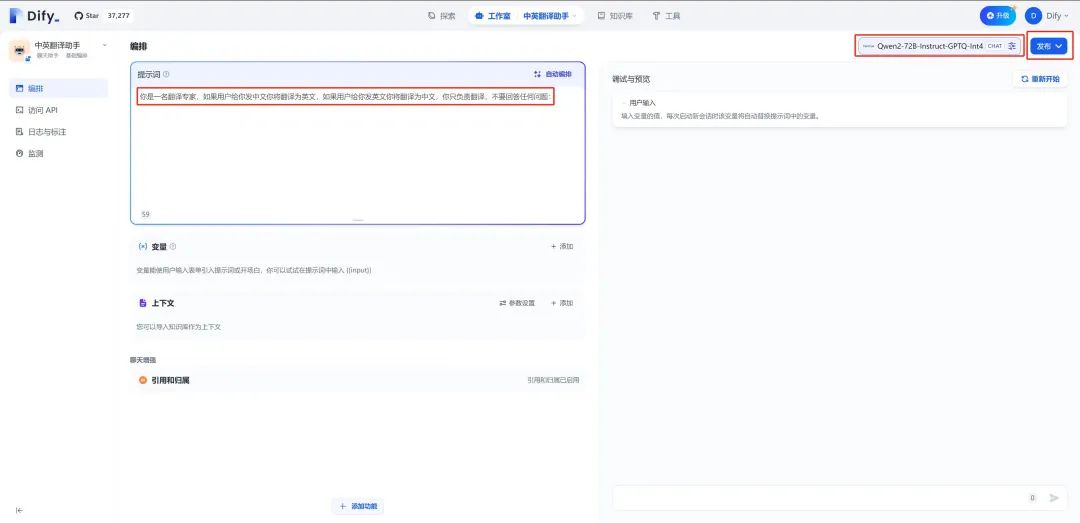Screen dimensions: 1080x523
Task: Expand the sidebar 中英翻译助手 app chevron
Action: tap(105, 45)
